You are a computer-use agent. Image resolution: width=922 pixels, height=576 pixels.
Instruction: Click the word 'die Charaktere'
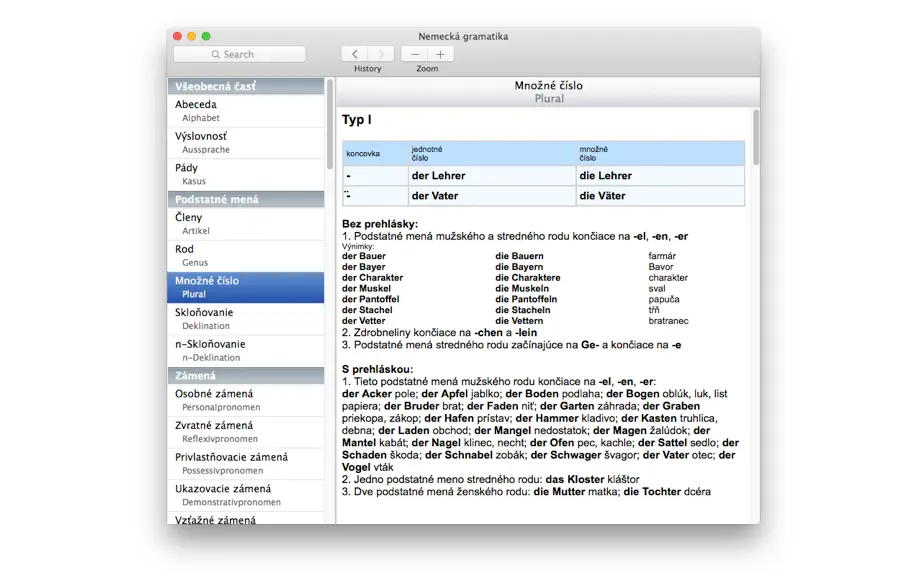tap(527, 277)
